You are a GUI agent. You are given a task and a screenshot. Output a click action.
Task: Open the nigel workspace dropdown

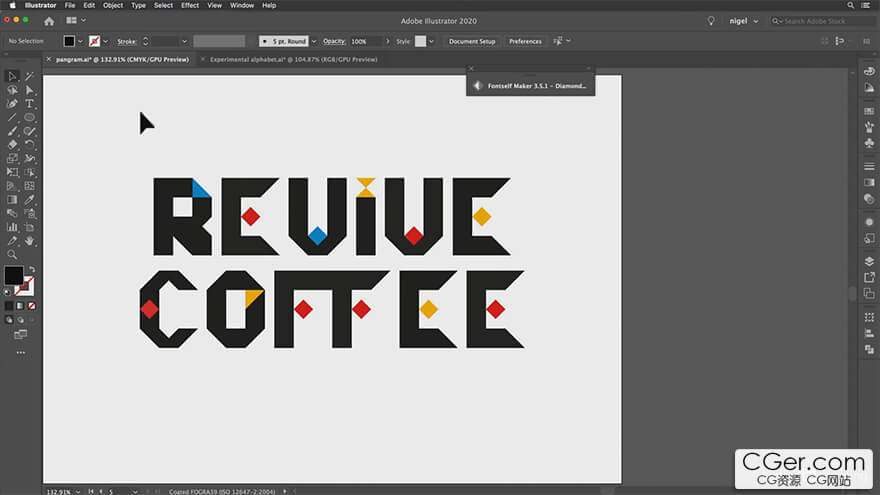tap(744, 21)
